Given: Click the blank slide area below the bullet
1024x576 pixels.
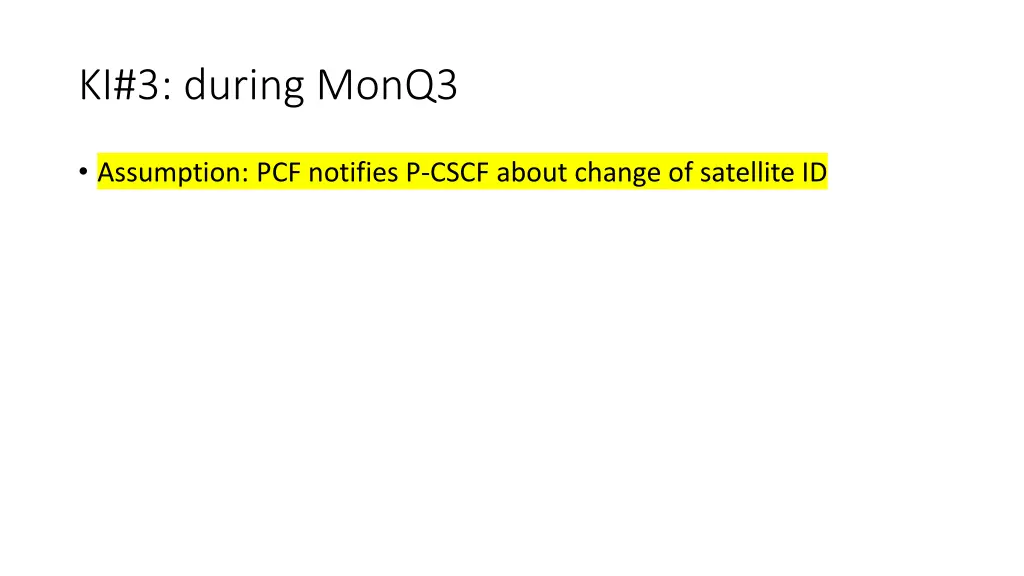Looking at the screenshot, I should coord(512,379).
